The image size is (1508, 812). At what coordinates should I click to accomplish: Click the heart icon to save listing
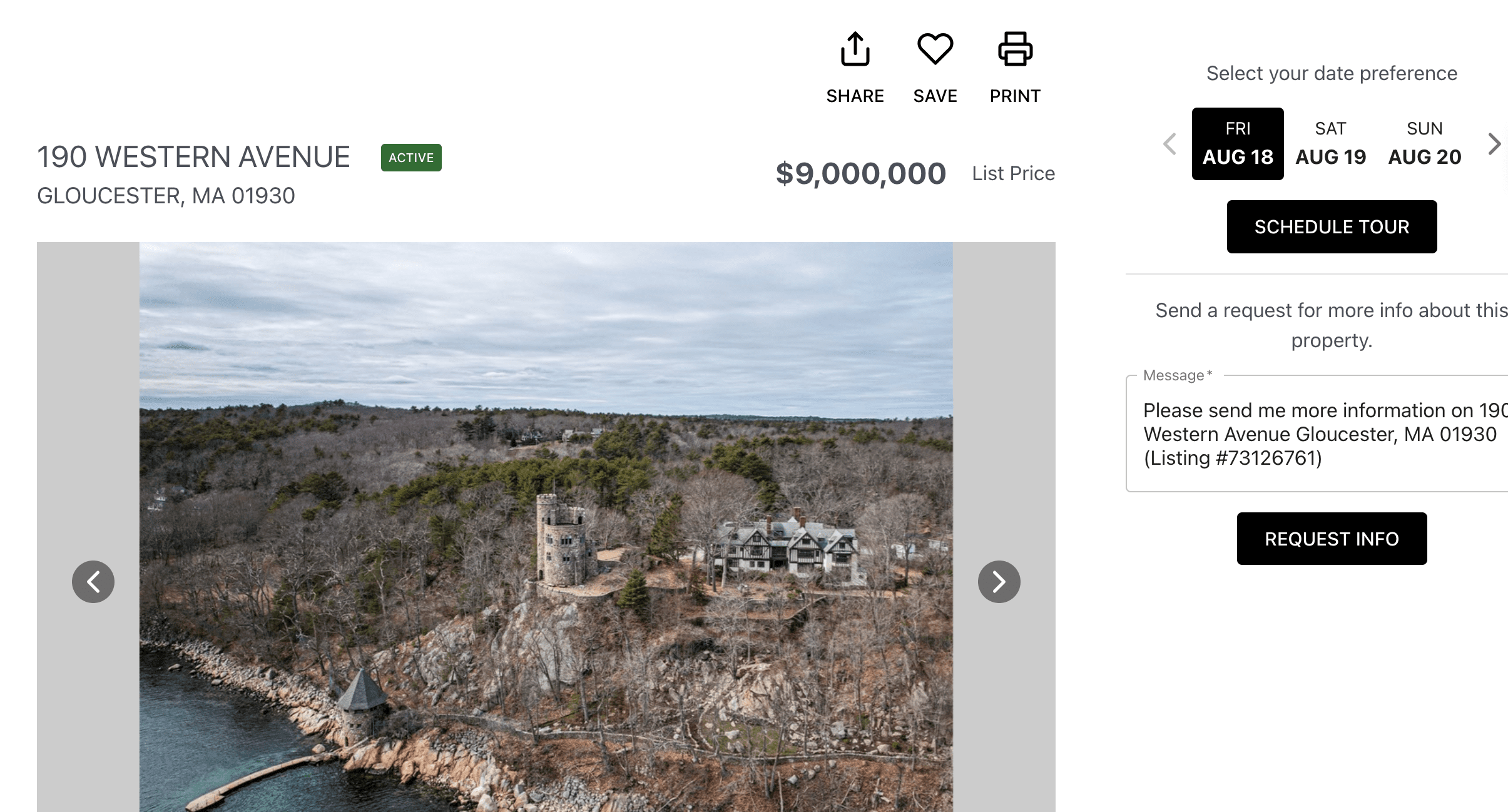[x=935, y=49]
